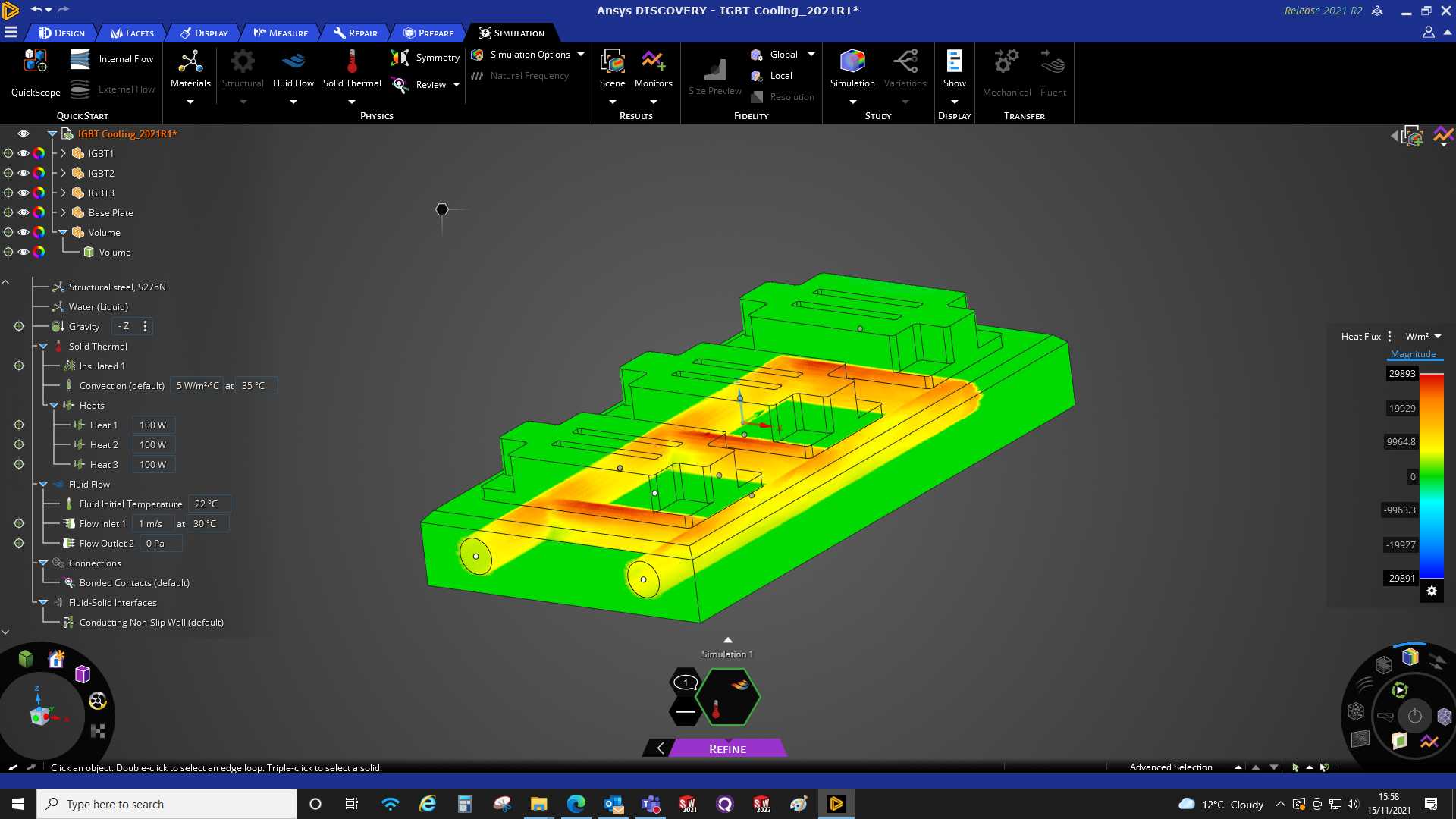Toggle the Flow Inlet 1 locate marker
This screenshot has width=1456, height=819.
19,523
